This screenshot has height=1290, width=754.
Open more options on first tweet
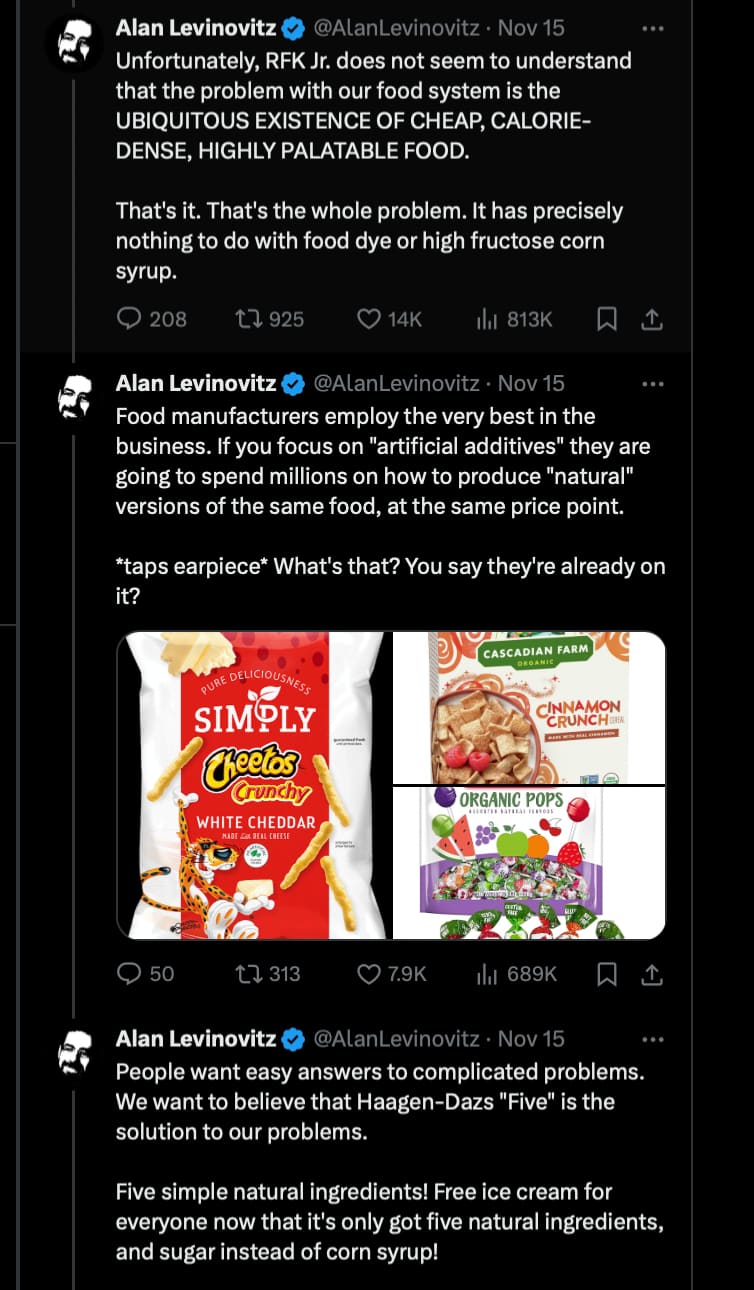click(x=652, y=29)
